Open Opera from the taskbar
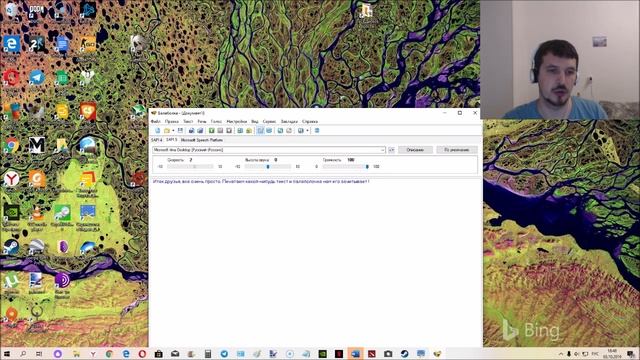Image resolution: width=640 pixels, height=360 pixels. (142, 354)
